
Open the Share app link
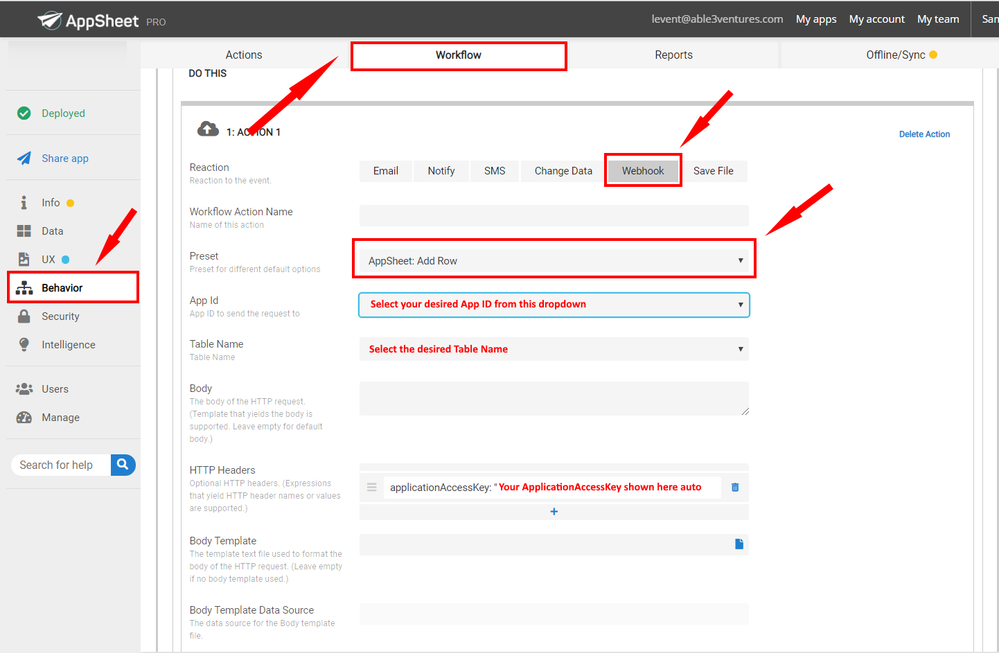(65, 158)
